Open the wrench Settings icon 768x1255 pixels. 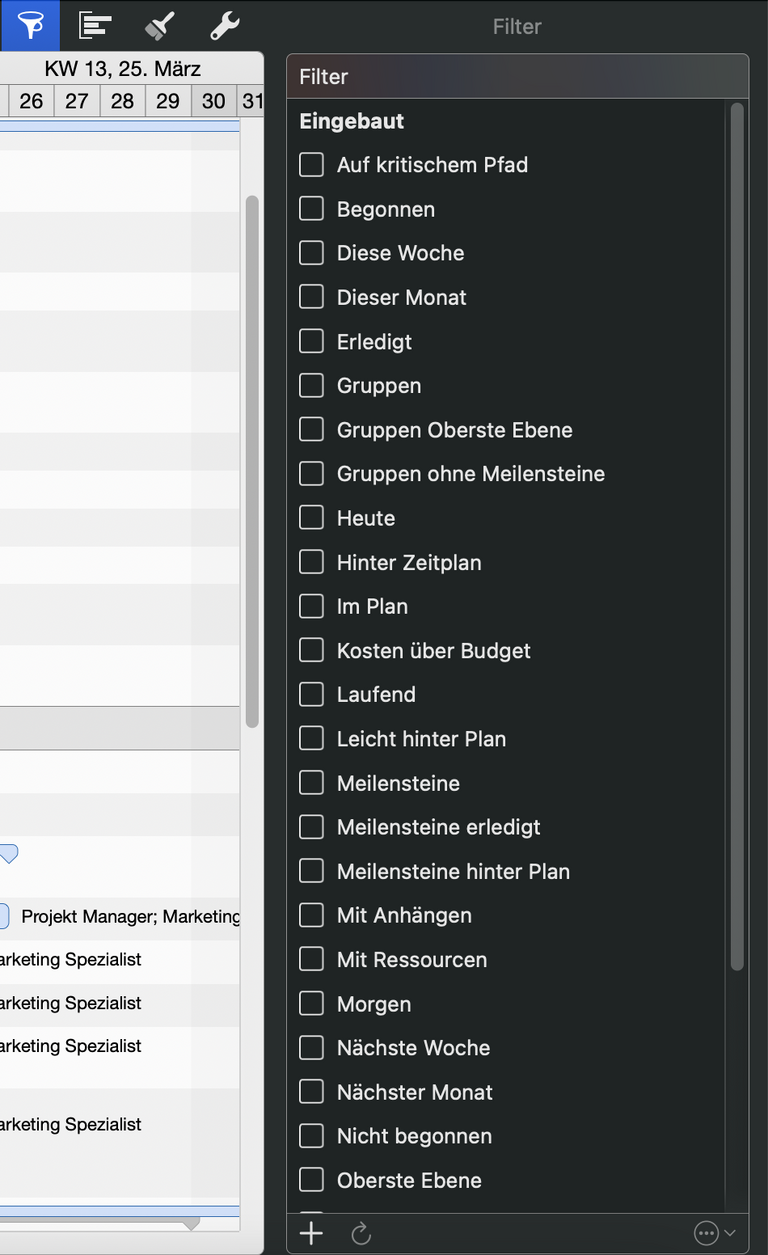tap(224, 25)
